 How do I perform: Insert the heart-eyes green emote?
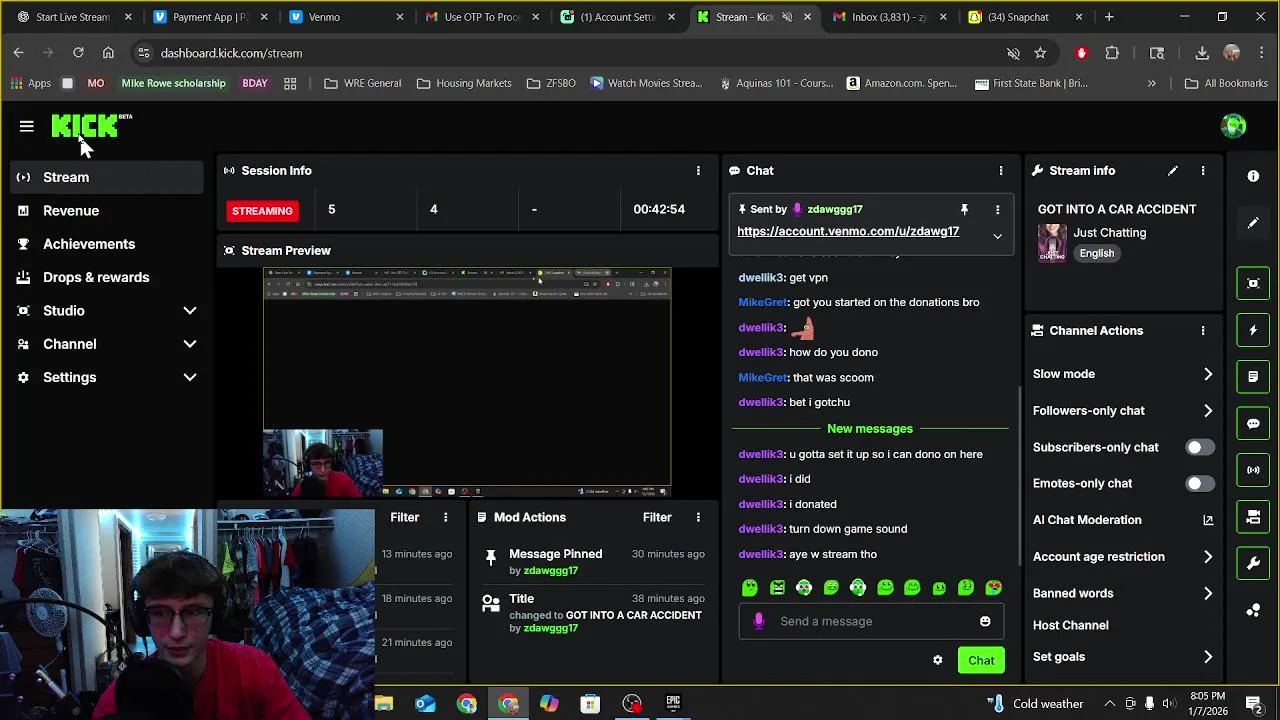[993, 588]
